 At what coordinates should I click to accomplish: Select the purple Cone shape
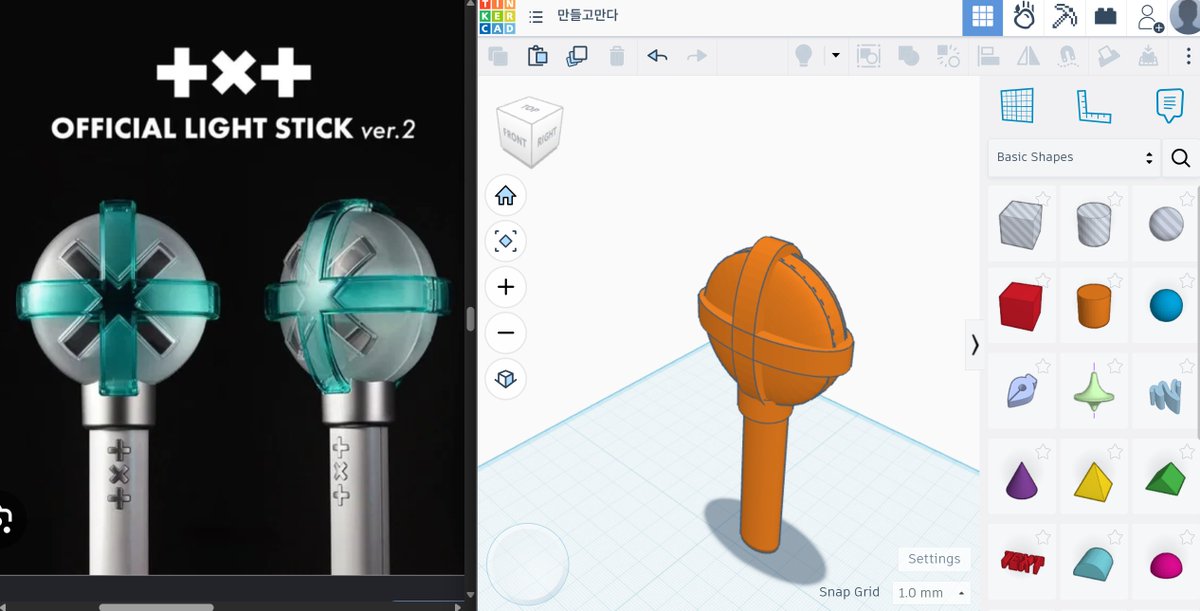click(x=1020, y=480)
